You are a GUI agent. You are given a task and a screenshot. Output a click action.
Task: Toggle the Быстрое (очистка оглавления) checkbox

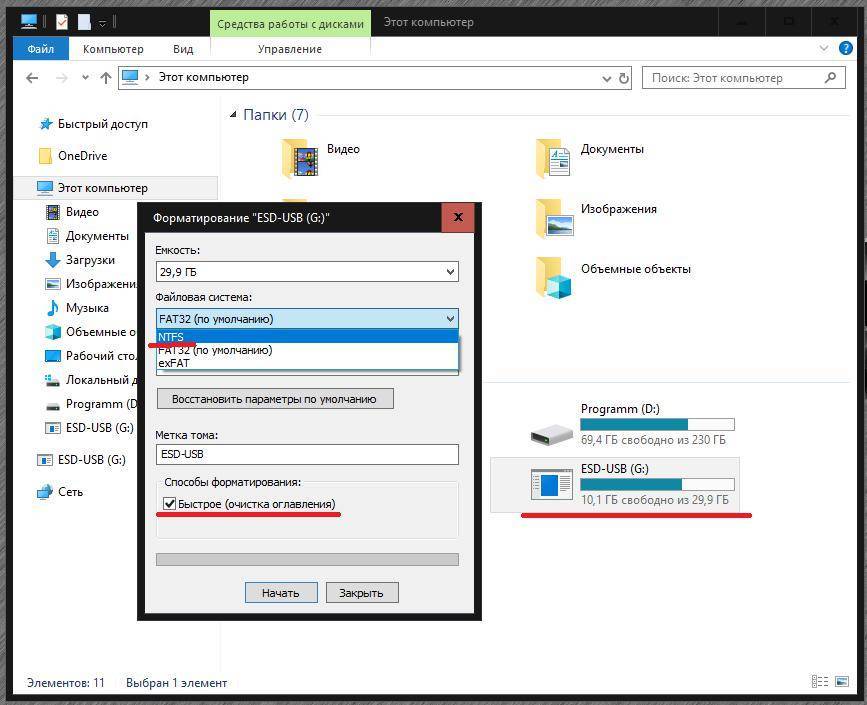point(170,504)
